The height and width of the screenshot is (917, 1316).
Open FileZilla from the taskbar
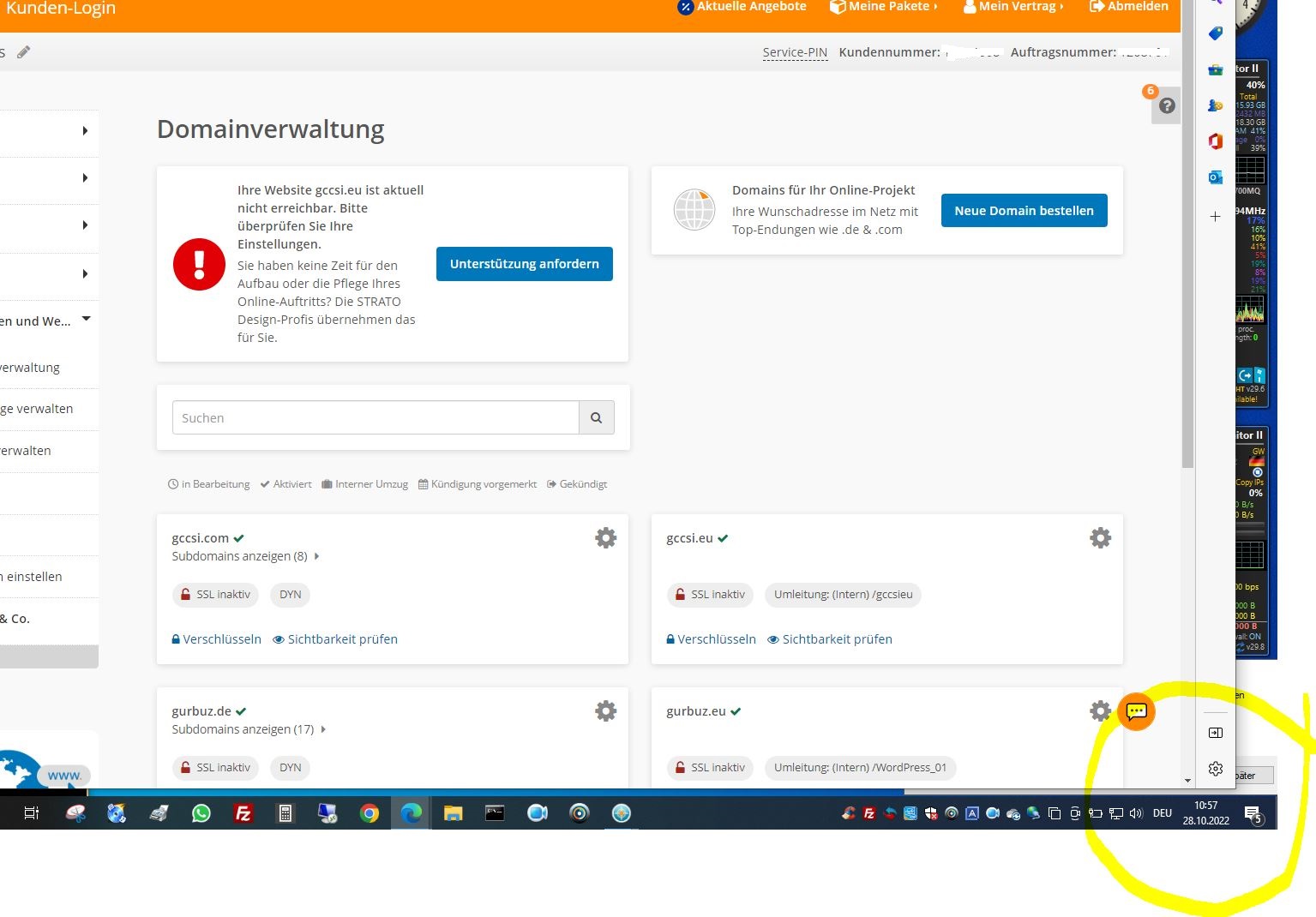pyautogui.click(x=243, y=813)
